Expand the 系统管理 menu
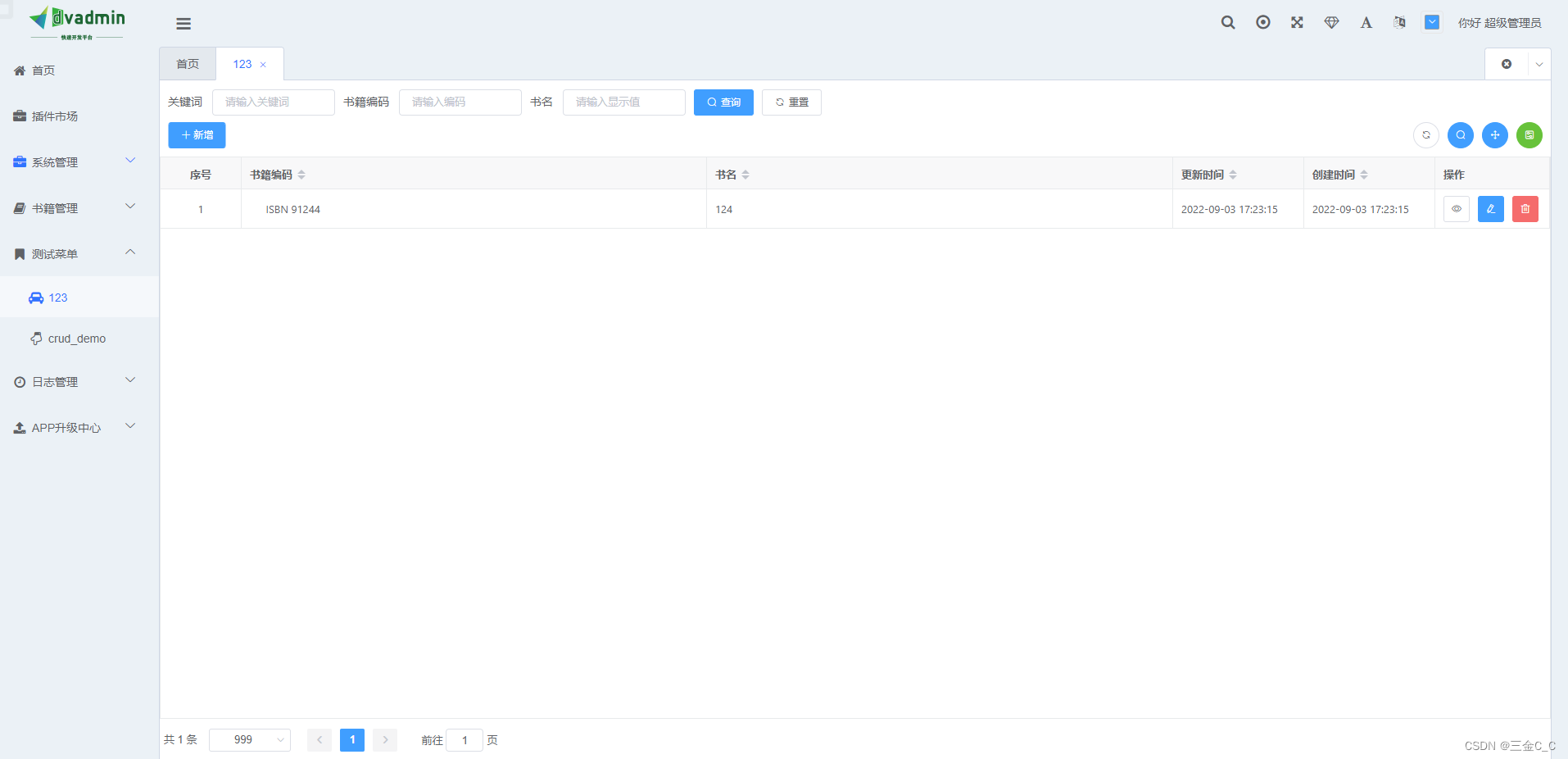1568x759 pixels. 79,162
